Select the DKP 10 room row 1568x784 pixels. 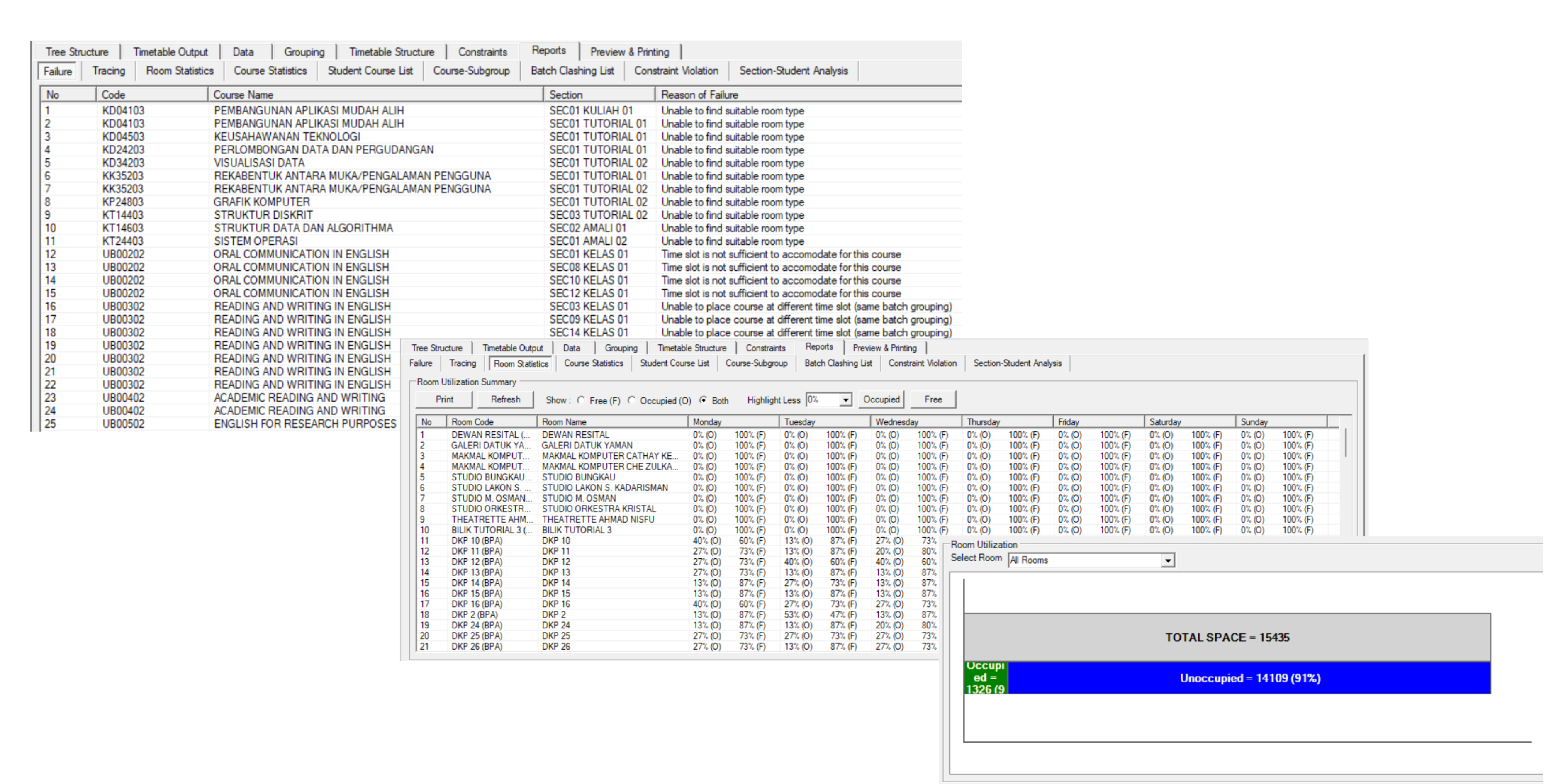click(556, 541)
